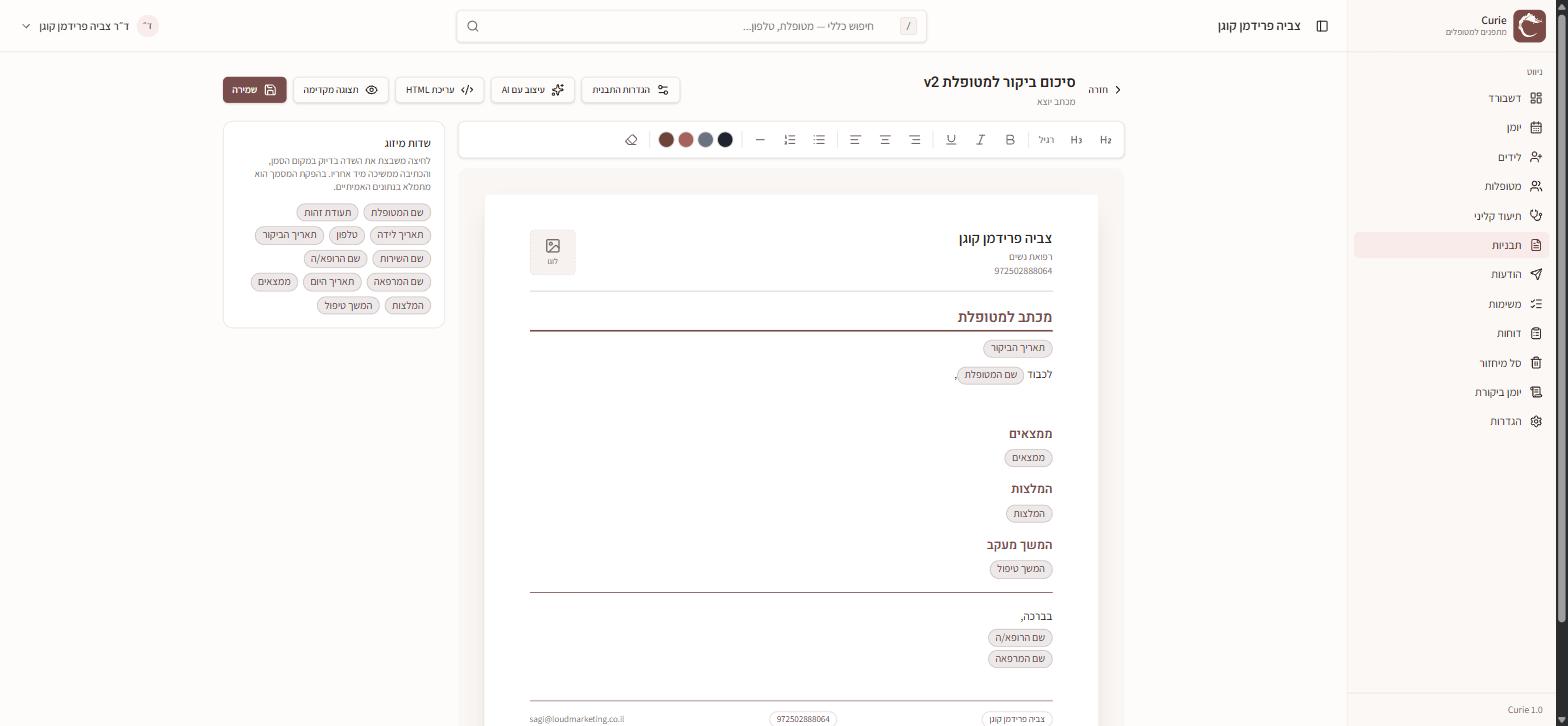Open סל מיחזור recycle bin
The image size is (1568, 726).
pos(1451,363)
